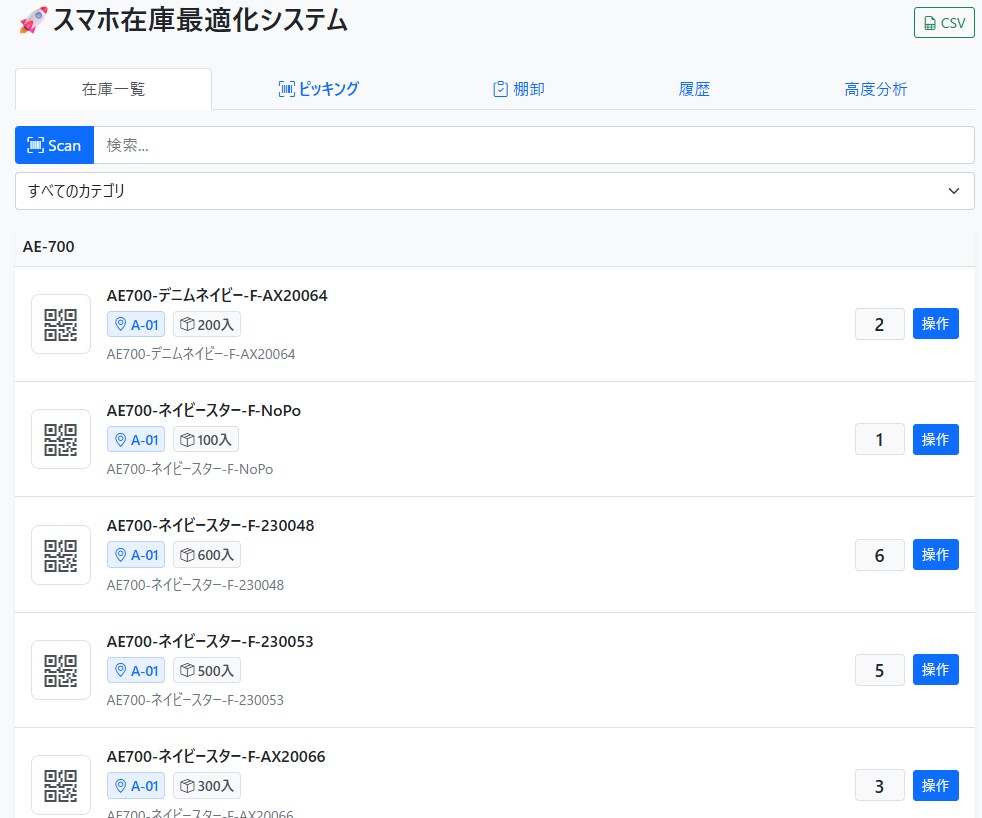Open the 履歴 tab

pos(695,89)
